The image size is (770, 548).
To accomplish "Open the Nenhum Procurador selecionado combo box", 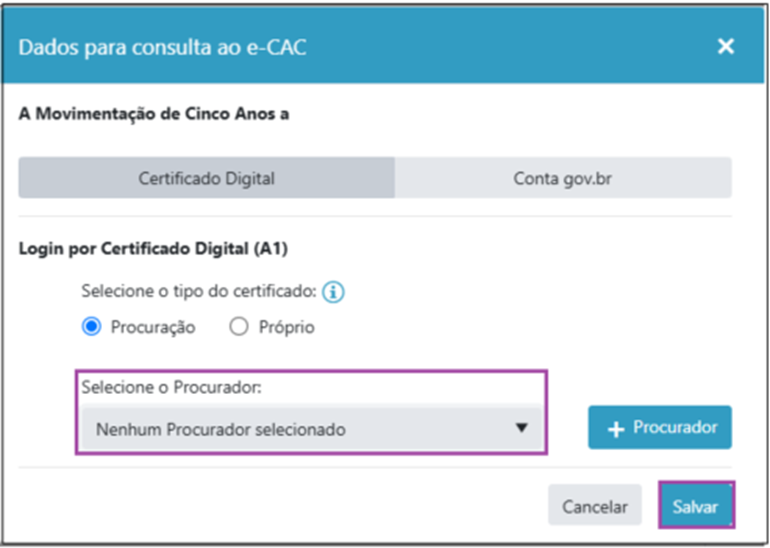I will pyautogui.click(x=311, y=428).
